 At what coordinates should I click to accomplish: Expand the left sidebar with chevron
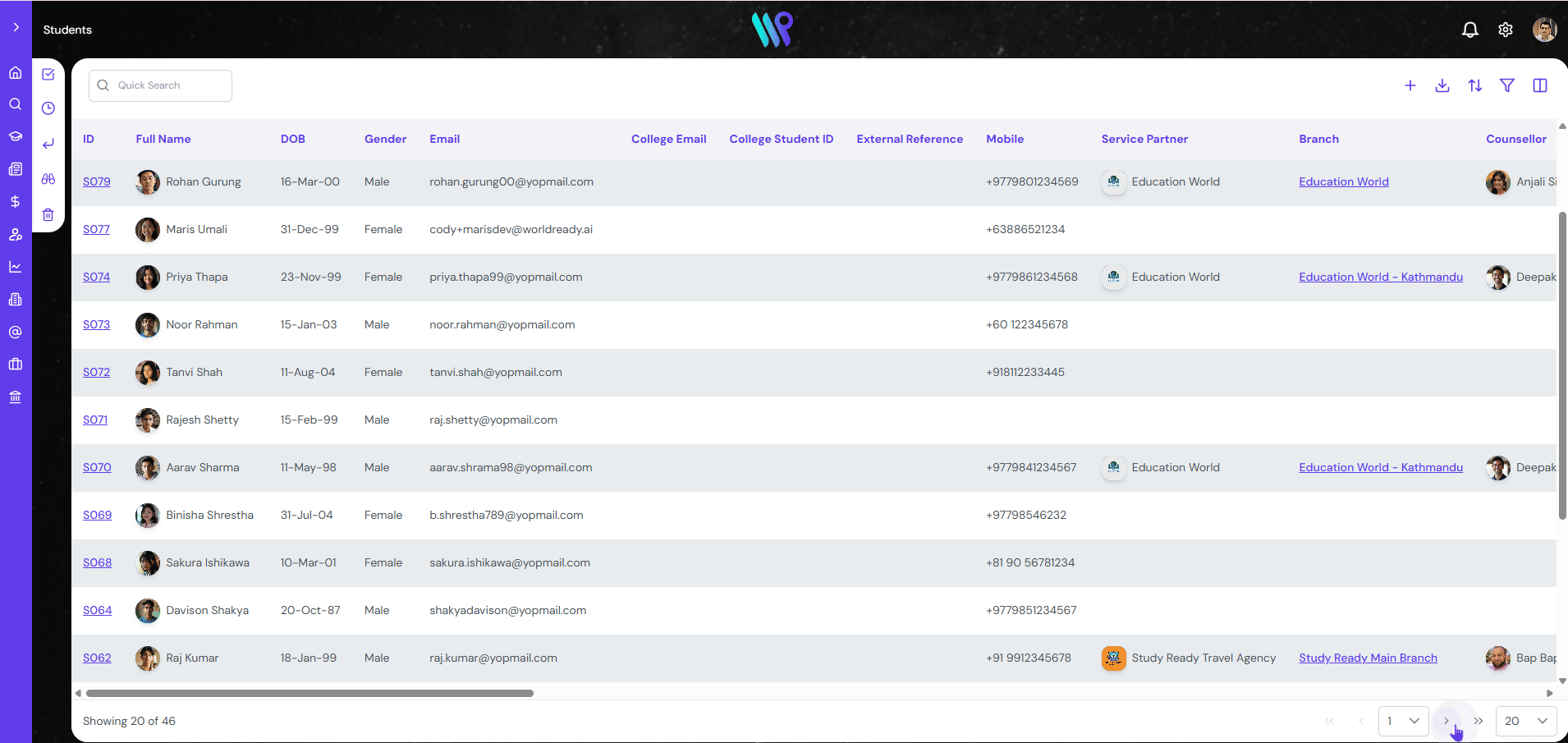point(16,27)
